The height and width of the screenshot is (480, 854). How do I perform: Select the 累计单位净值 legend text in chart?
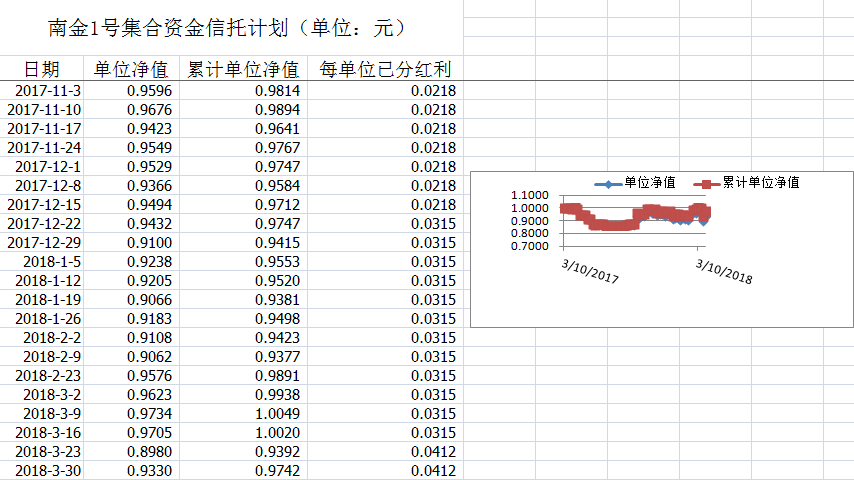(x=760, y=183)
